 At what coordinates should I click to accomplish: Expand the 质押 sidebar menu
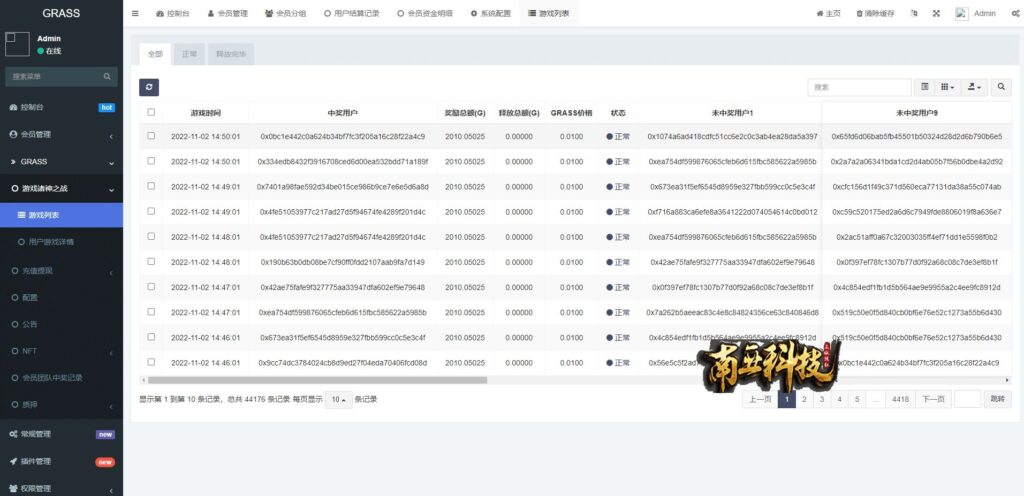point(61,405)
